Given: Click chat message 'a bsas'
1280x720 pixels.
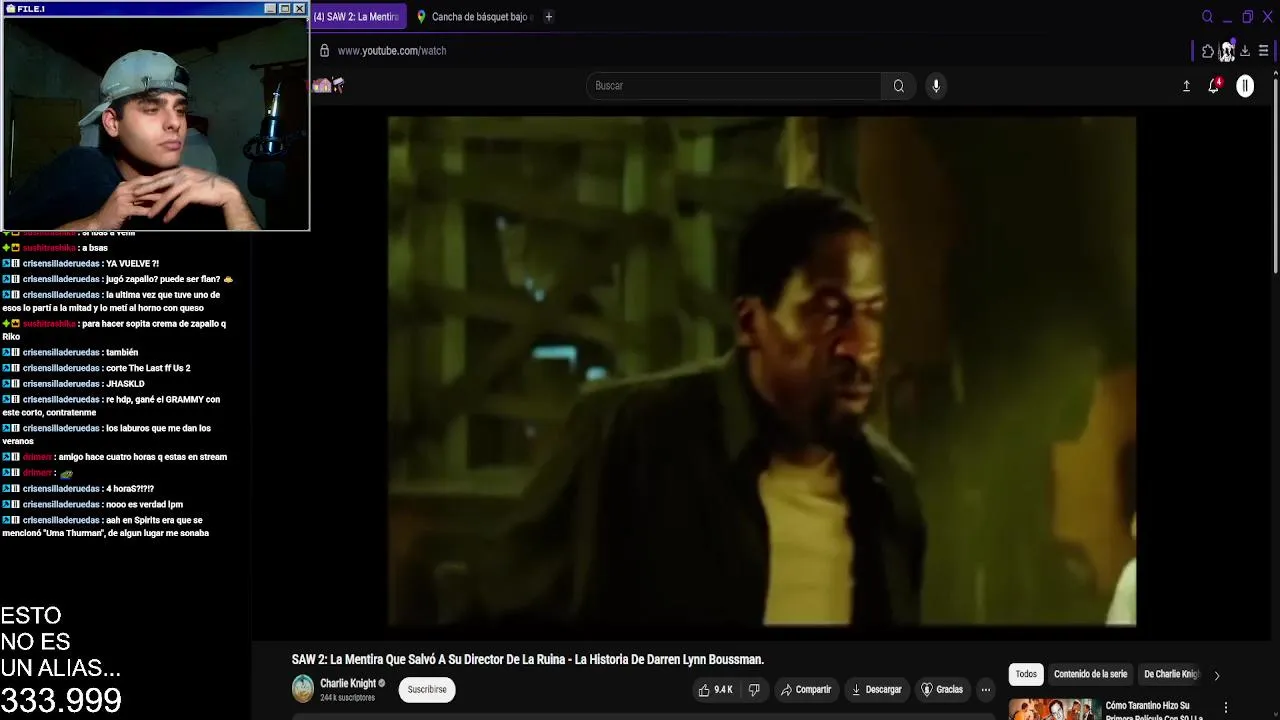Looking at the screenshot, I should 95,248.
